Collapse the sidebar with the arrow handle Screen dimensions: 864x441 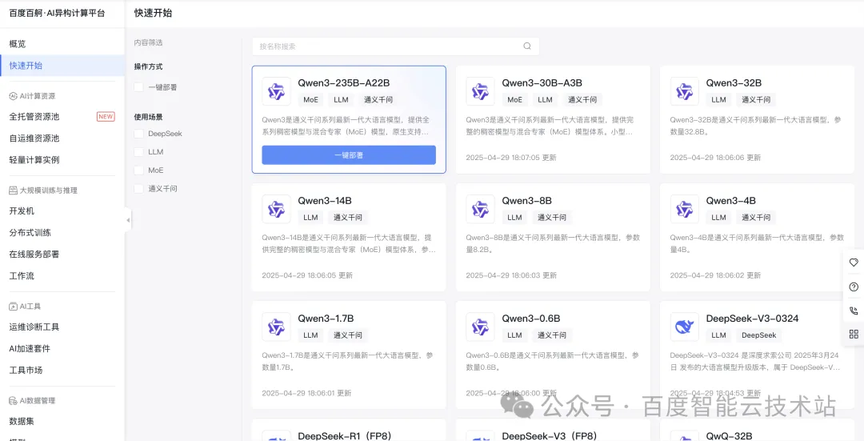tap(128, 220)
